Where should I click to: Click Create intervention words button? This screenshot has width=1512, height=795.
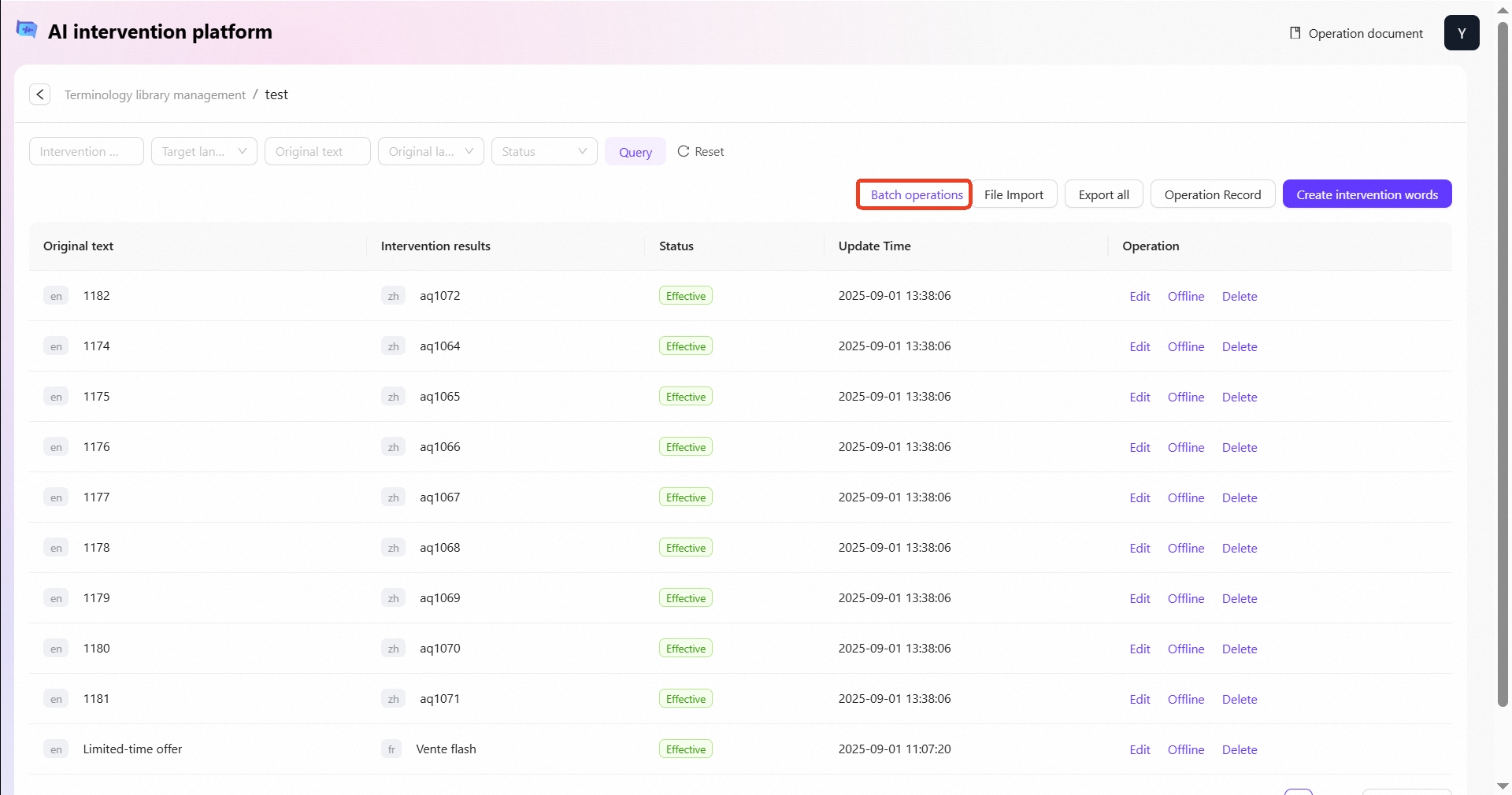click(1366, 194)
